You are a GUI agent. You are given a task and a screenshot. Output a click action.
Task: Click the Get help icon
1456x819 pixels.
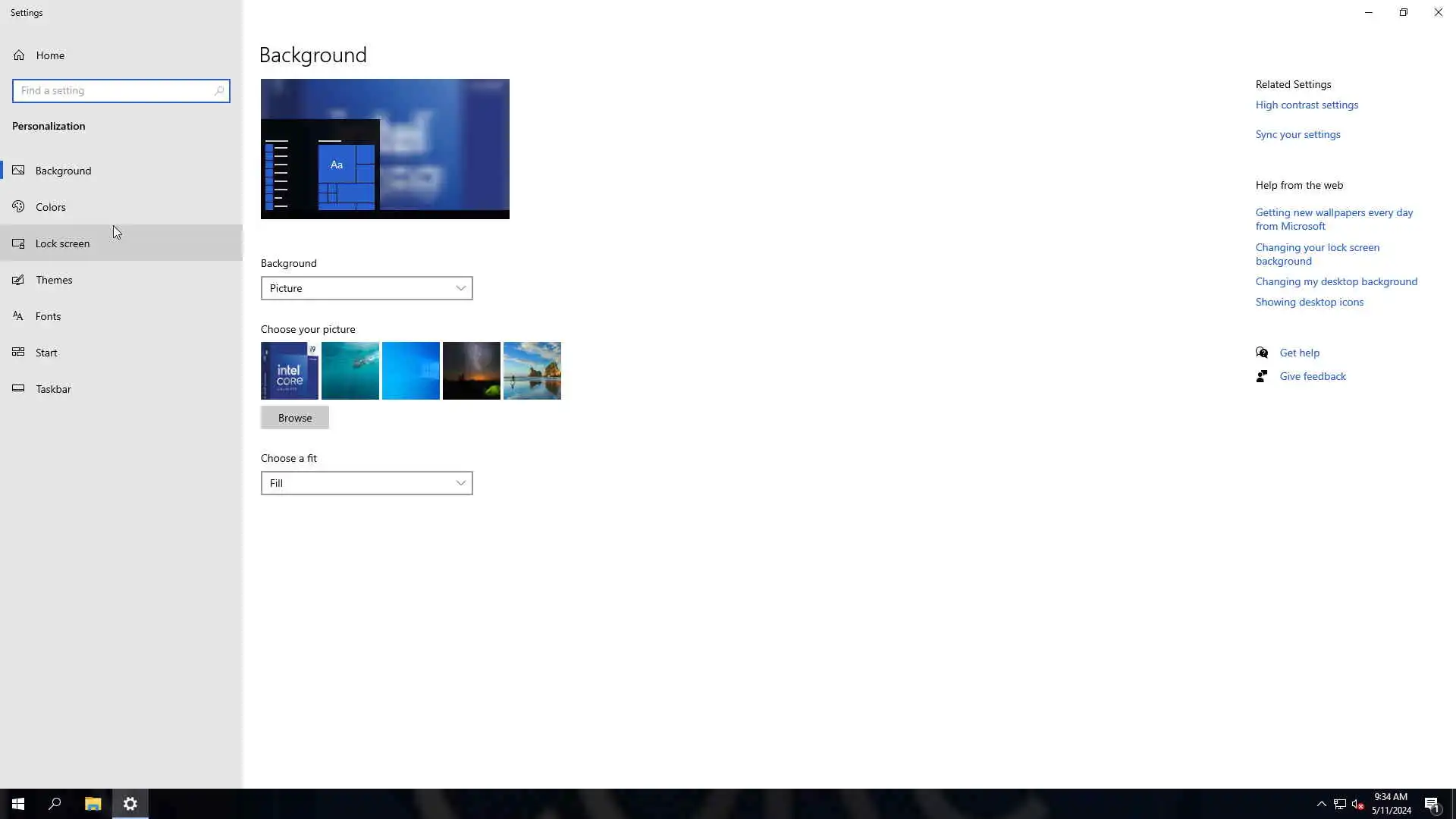(1262, 353)
